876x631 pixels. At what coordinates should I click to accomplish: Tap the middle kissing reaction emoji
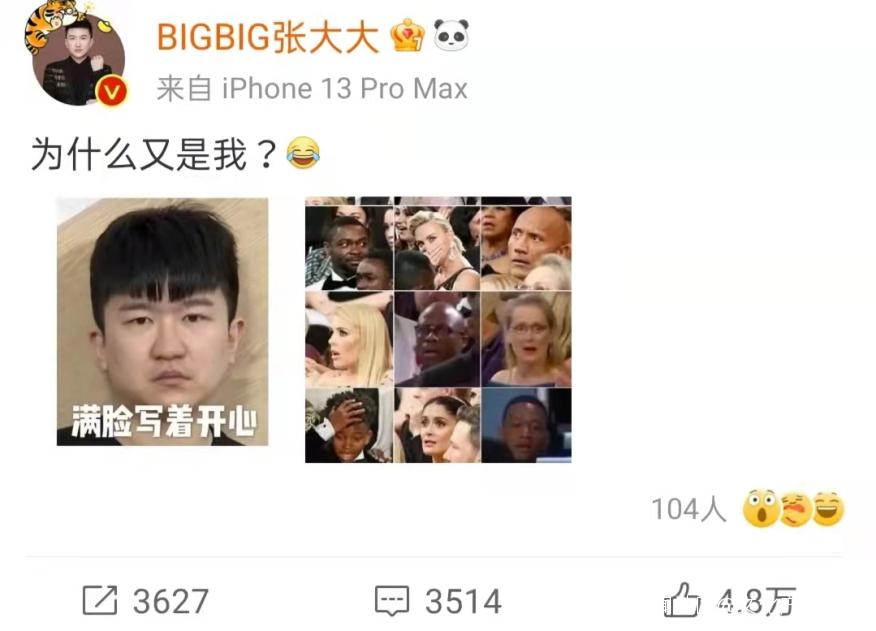coord(796,509)
